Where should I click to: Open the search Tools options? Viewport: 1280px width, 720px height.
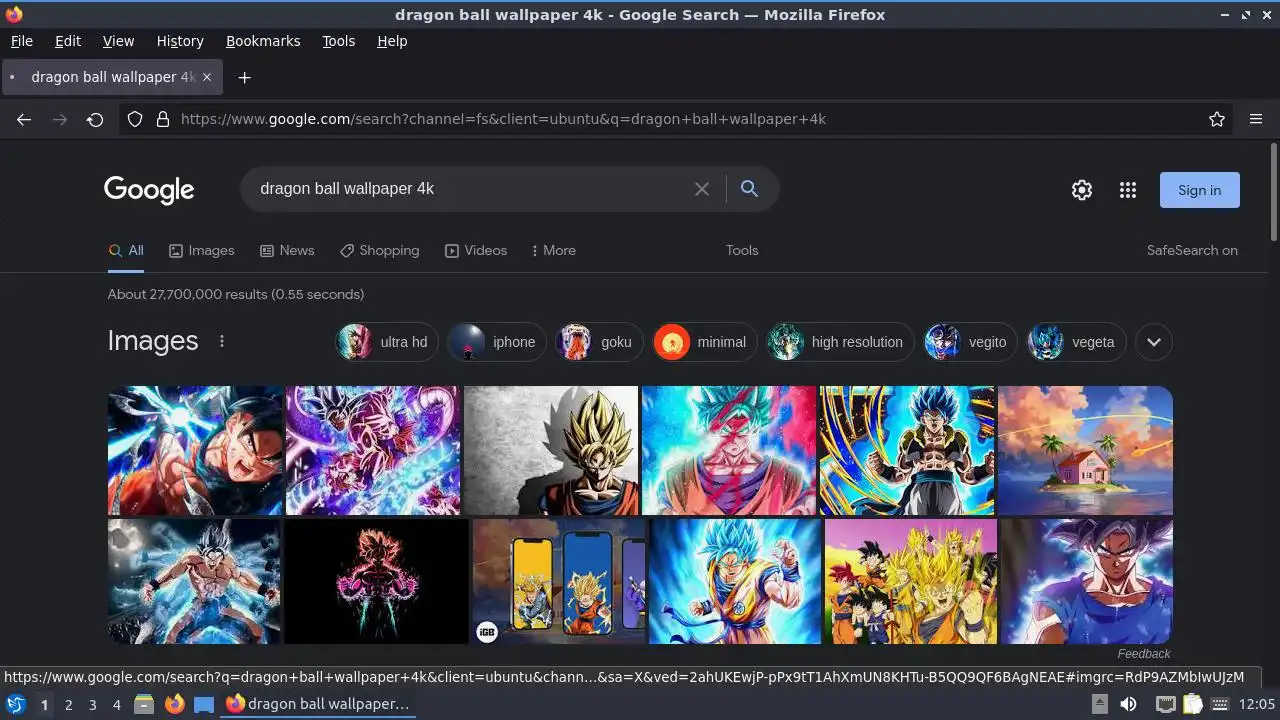[x=742, y=250]
